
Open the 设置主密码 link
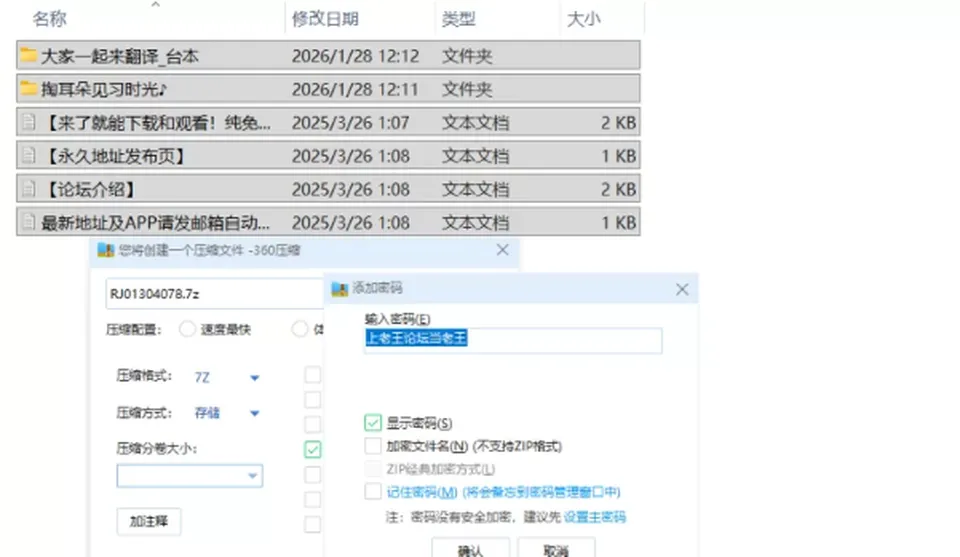tap(594, 517)
